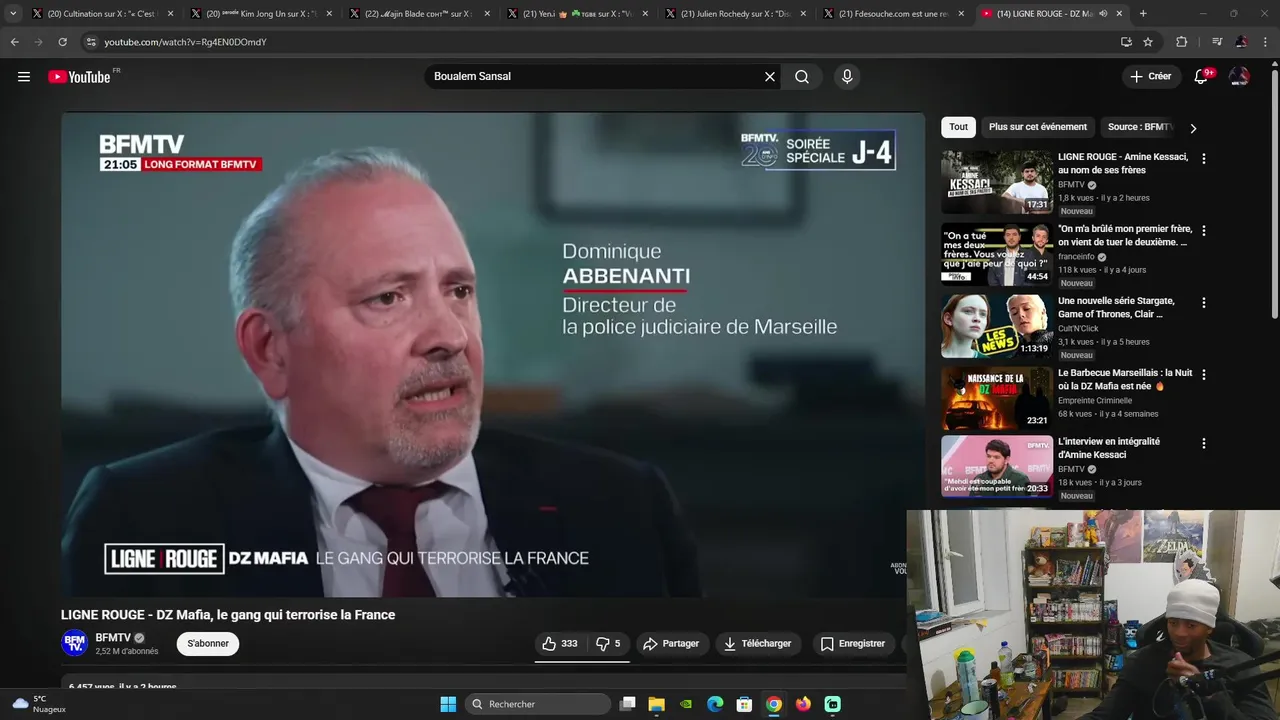Open the weather widget showing Nuageux
1280x720 pixels.
pos(38,704)
